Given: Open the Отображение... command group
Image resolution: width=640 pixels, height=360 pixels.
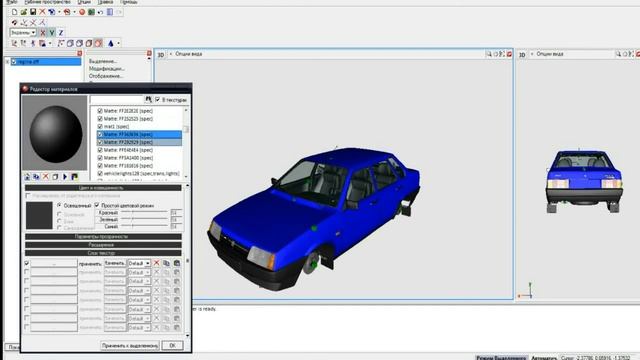Looking at the screenshot, I should pos(106,76).
